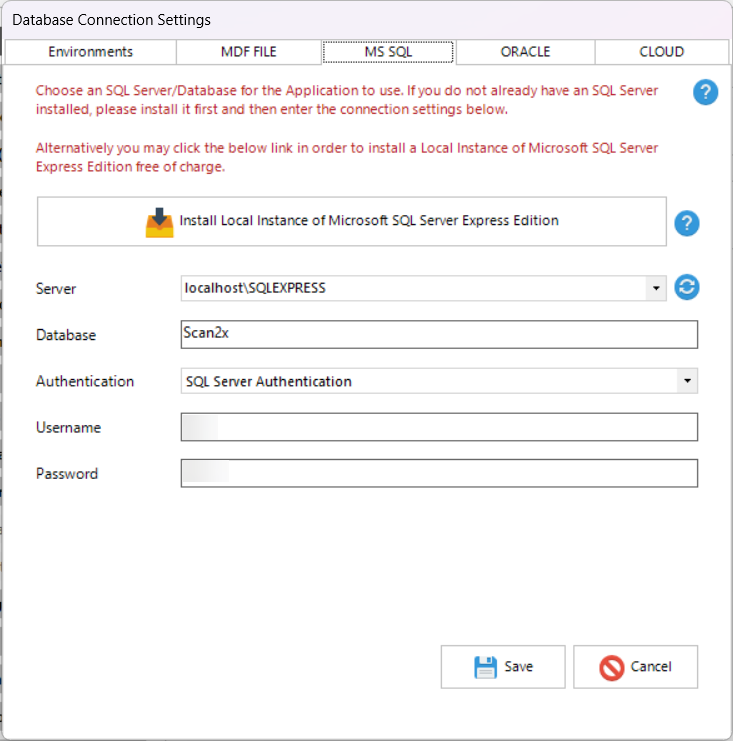
Task: Open the MDF FILE tab
Action: pyautogui.click(x=248, y=52)
